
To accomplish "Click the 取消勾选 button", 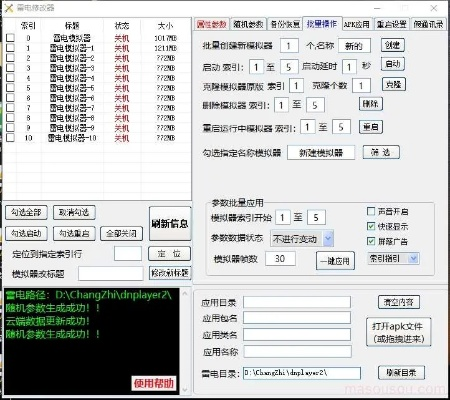I will pos(74,212).
